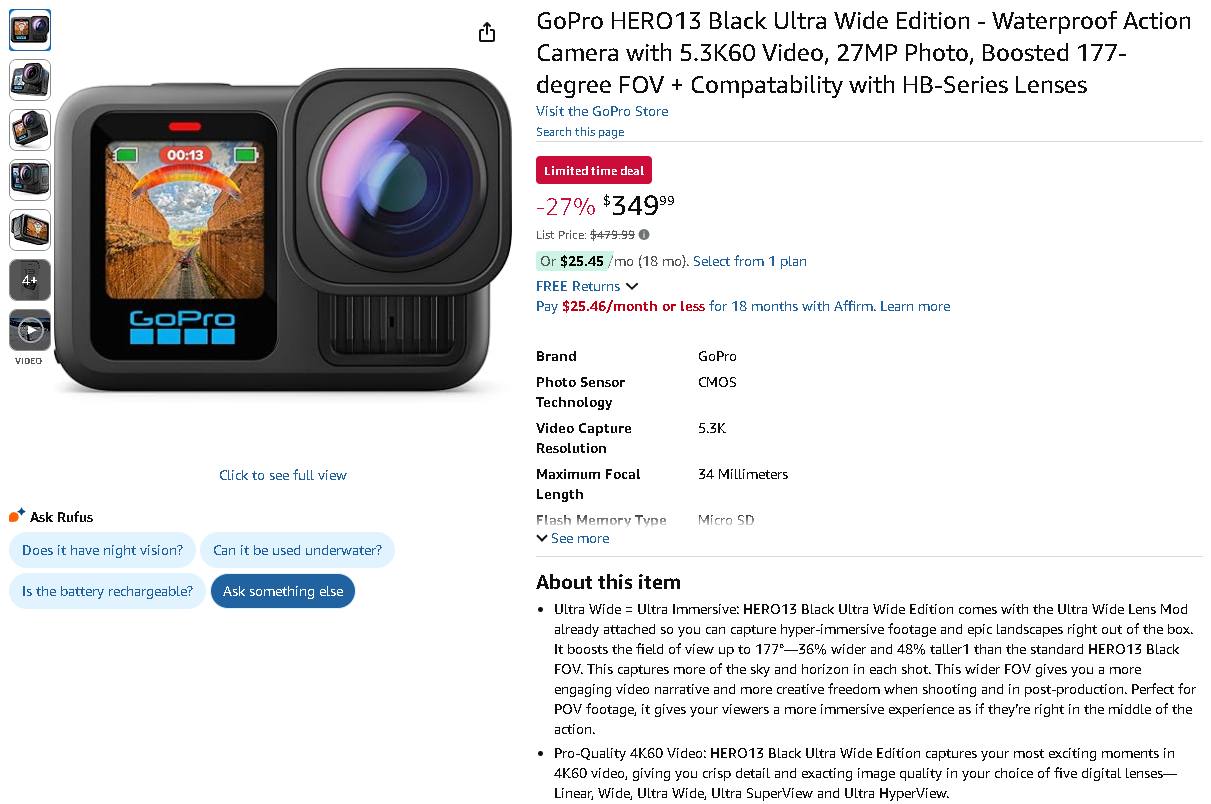Visit the GoPro Store link
This screenshot has width=1211, height=804.
tap(602, 111)
